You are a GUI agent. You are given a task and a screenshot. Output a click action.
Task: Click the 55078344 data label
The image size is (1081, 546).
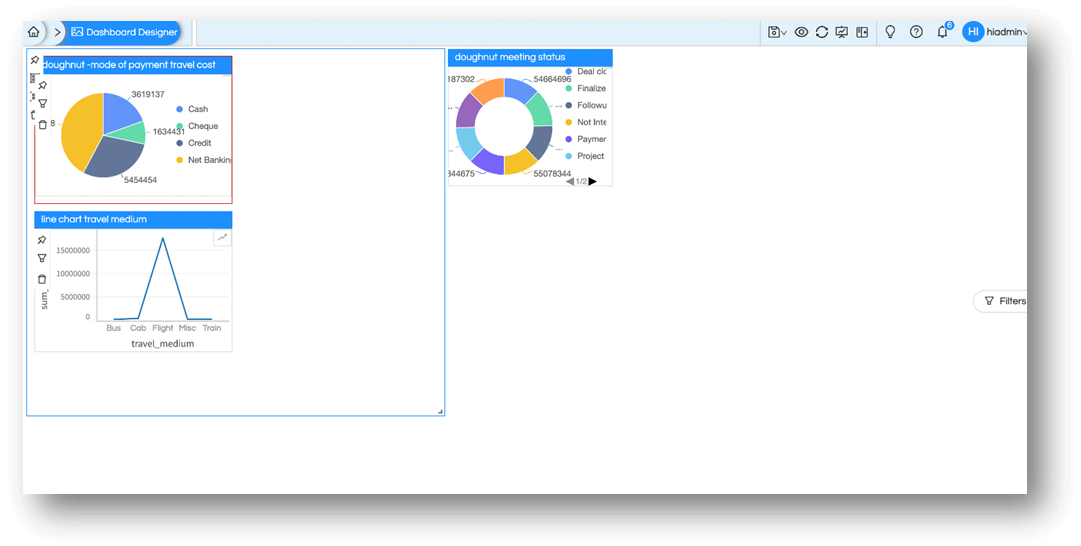[552, 174]
